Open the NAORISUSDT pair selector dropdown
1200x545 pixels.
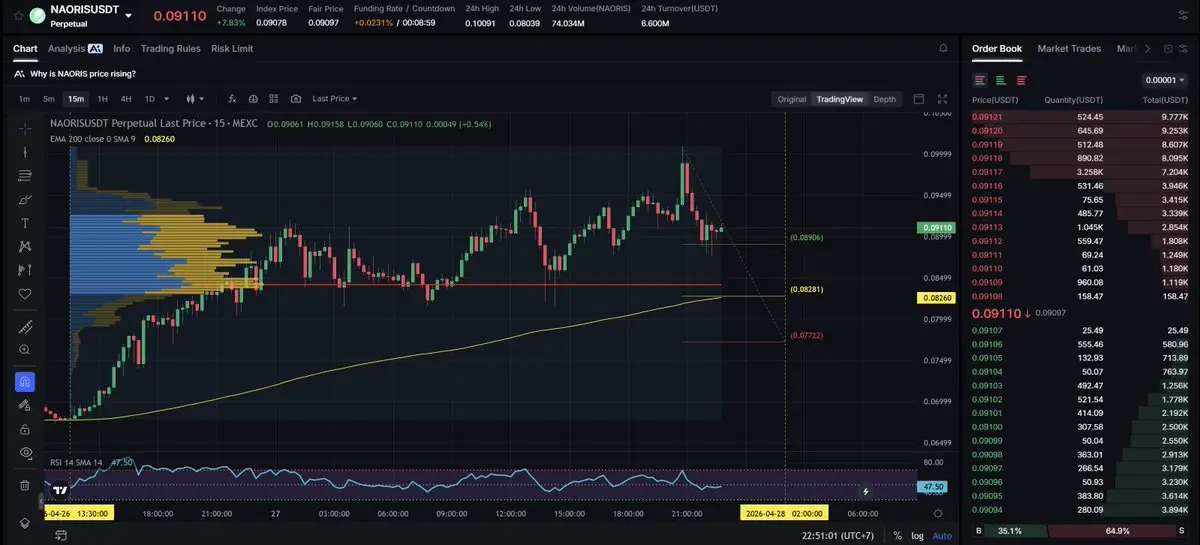point(128,15)
